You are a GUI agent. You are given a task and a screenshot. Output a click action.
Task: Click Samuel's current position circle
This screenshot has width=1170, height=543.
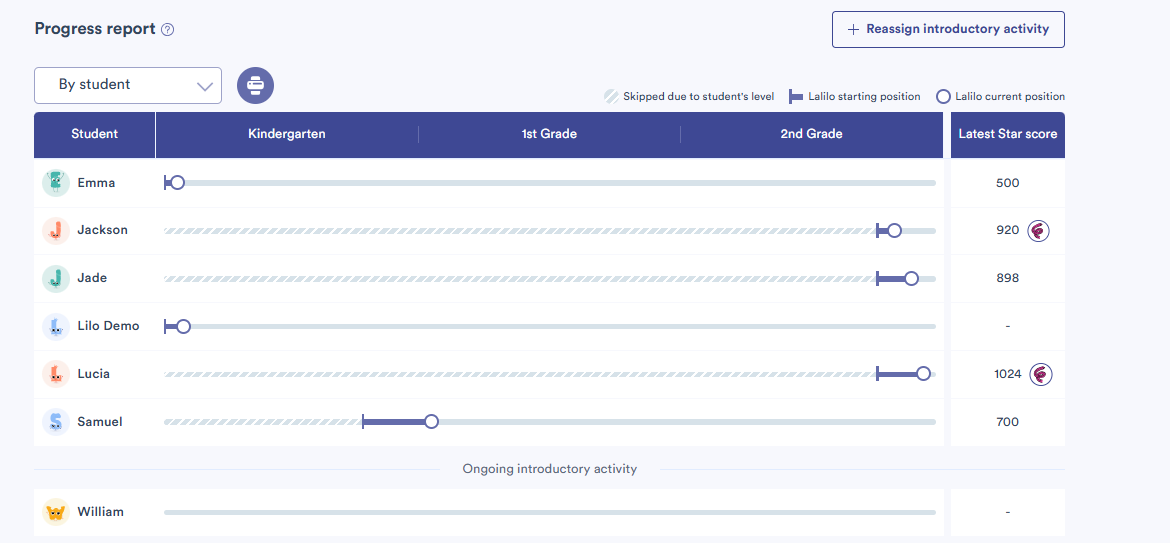(x=431, y=421)
